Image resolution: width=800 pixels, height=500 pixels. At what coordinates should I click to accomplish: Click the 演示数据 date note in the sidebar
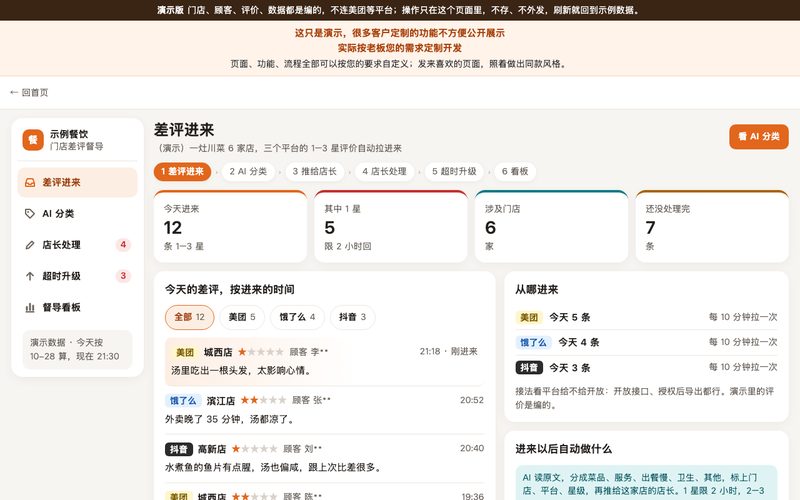pyautogui.click(x=78, y=349)
